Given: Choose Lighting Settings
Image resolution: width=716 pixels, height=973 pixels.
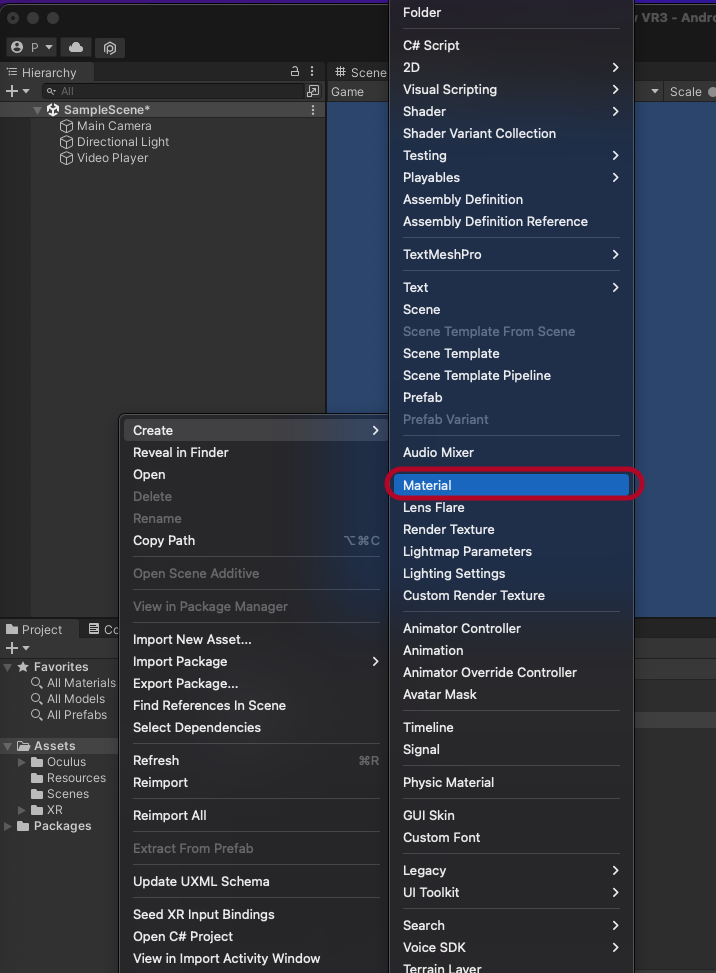Looking at the screenshot, I should click(x=511, y=573).
